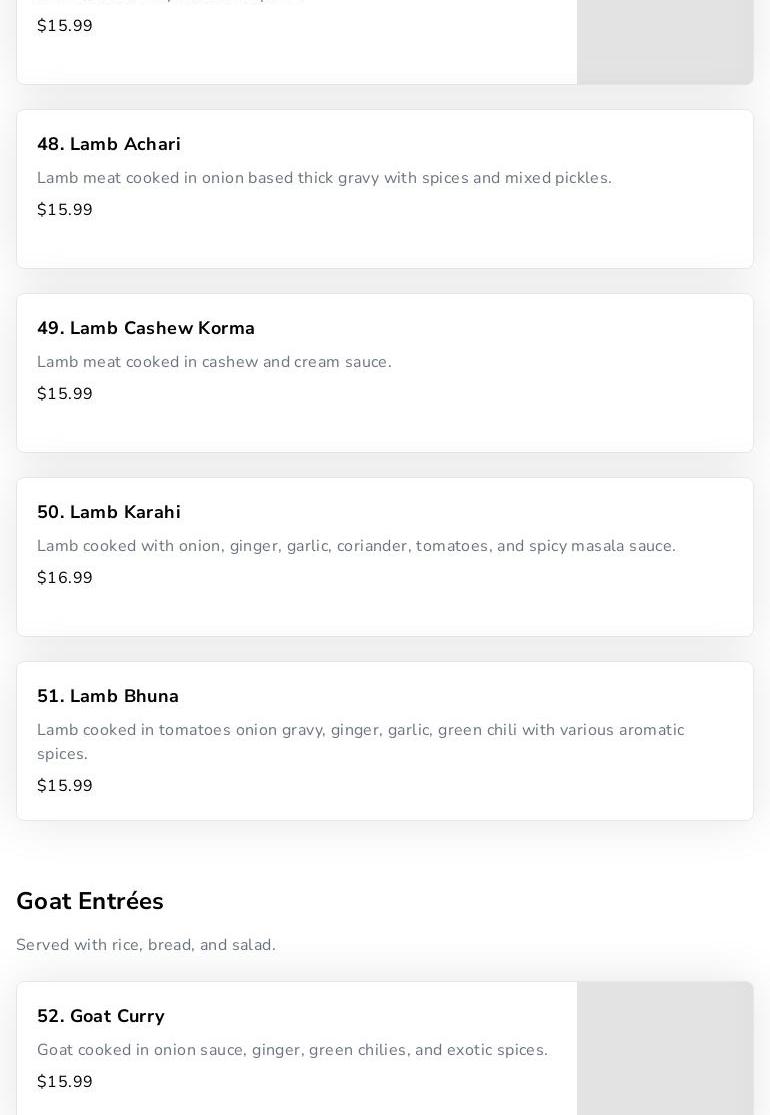The height and width of the screenshot is (1115, 770).
Task: Click the $15.99 price under Lamb Cashew Korma
Action: click(65, 393)
